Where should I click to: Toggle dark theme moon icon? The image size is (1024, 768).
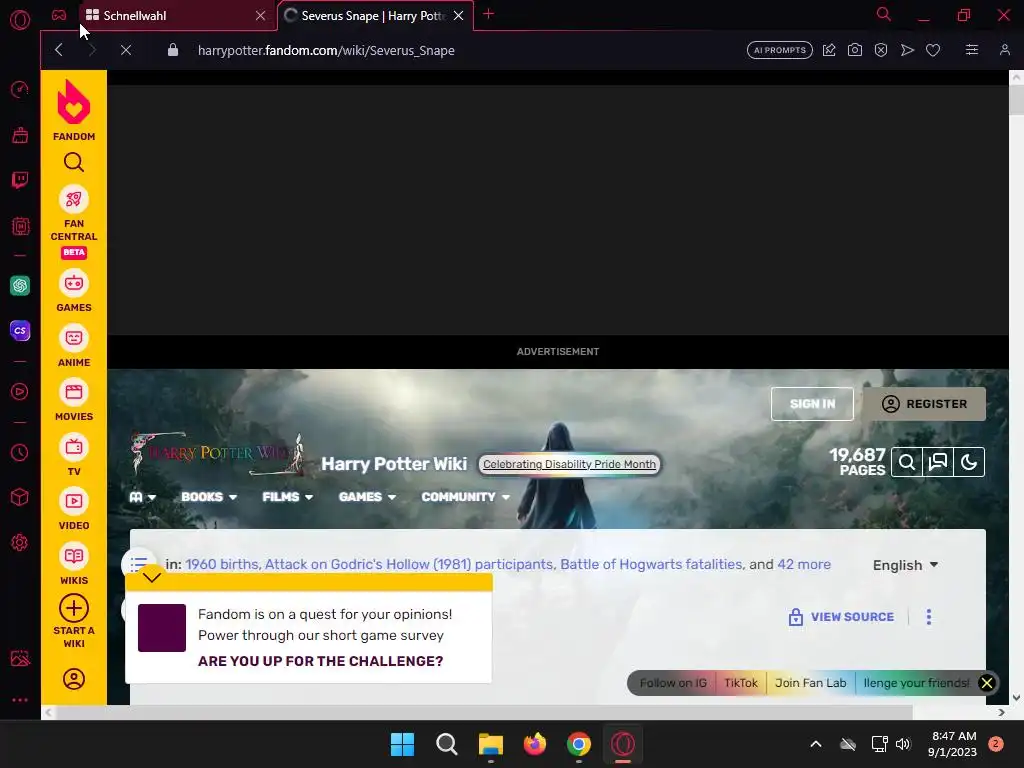click(969, 462)
